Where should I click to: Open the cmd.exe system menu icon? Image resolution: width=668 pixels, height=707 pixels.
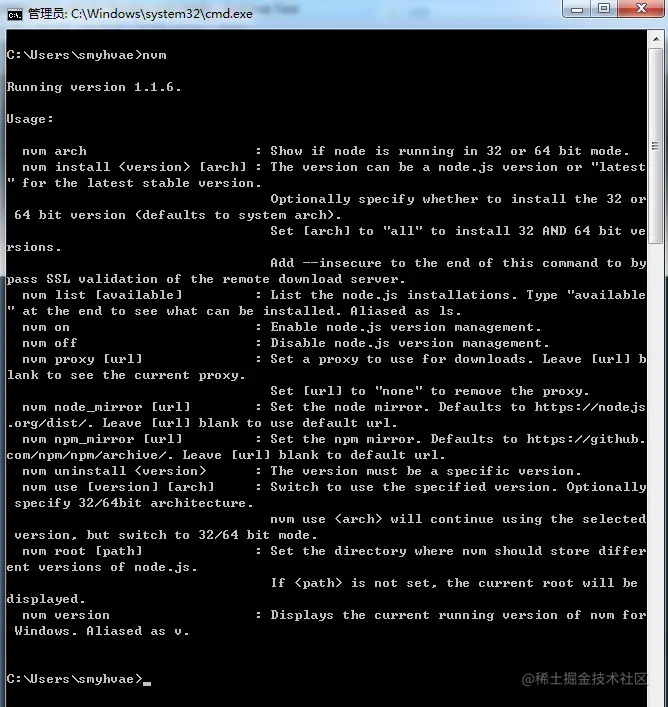tap(14, 14)
